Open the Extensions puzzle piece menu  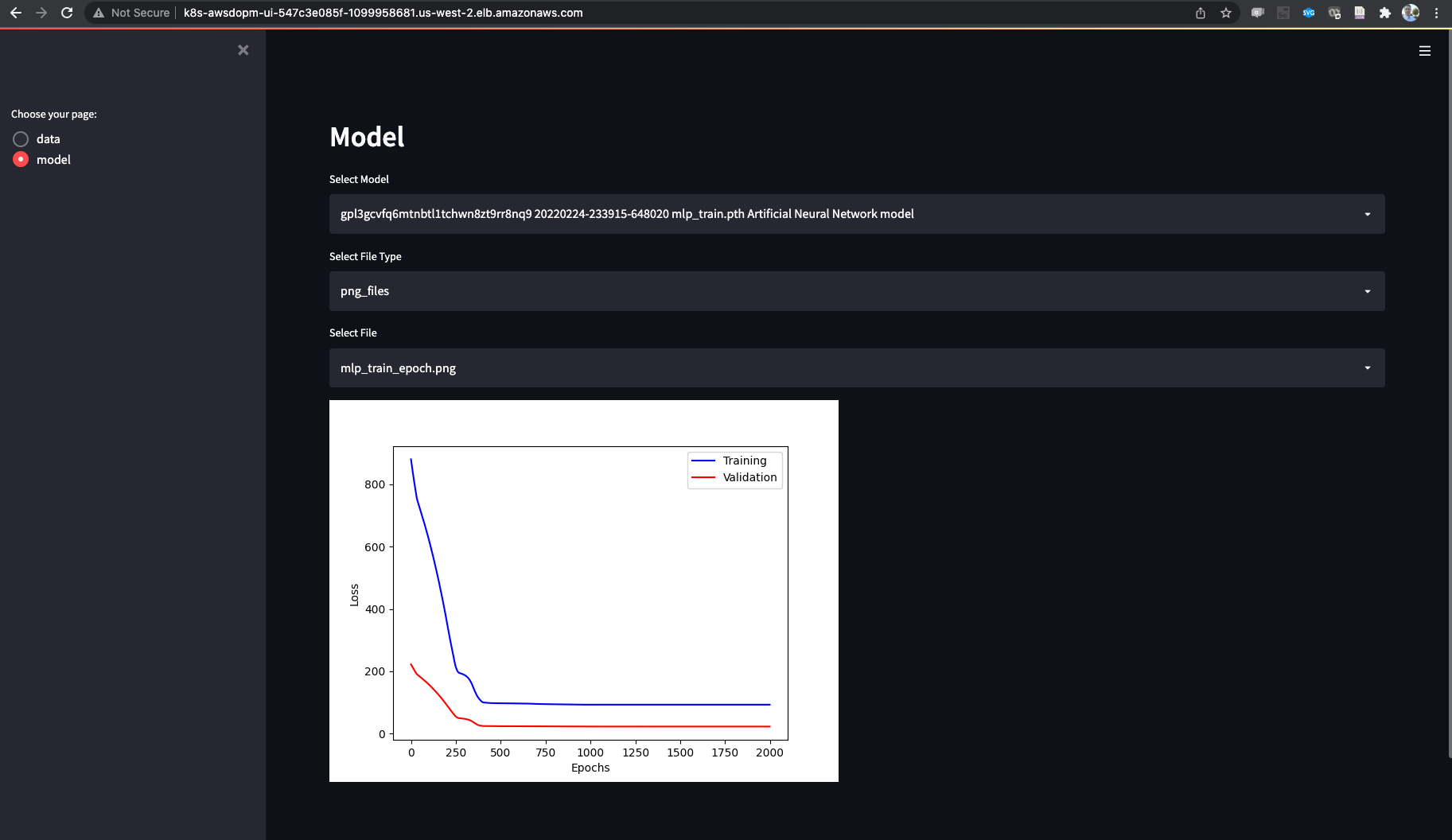(x=1385, y=13)
